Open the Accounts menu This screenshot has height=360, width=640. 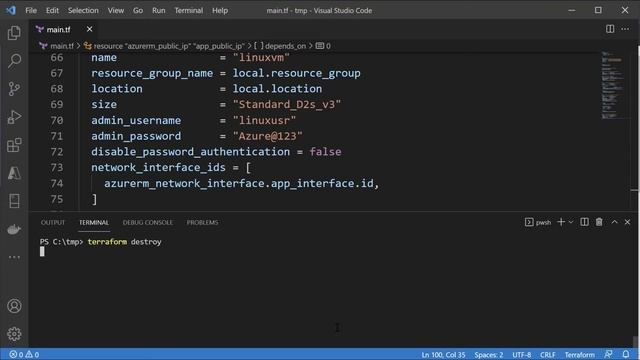tap(14, 306)
